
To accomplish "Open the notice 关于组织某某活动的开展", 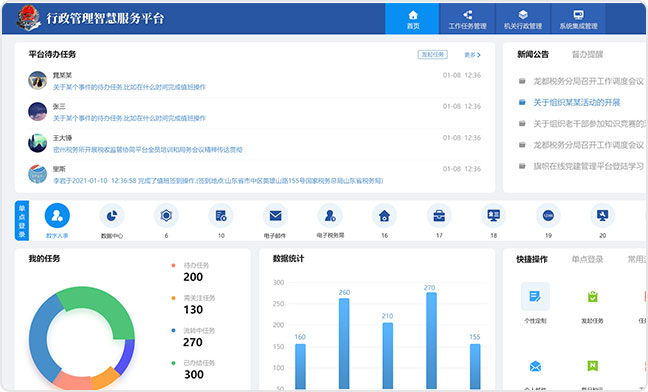I will (x=577, y=102).
